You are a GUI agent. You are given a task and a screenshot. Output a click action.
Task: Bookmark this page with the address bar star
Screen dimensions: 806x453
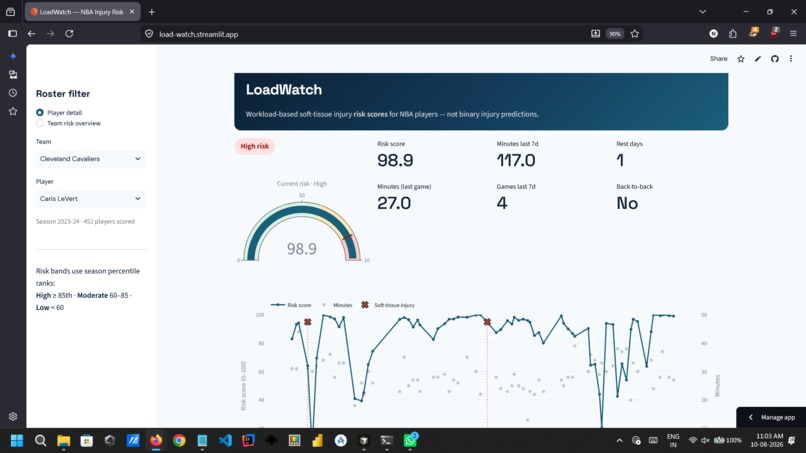coord(635,34)
